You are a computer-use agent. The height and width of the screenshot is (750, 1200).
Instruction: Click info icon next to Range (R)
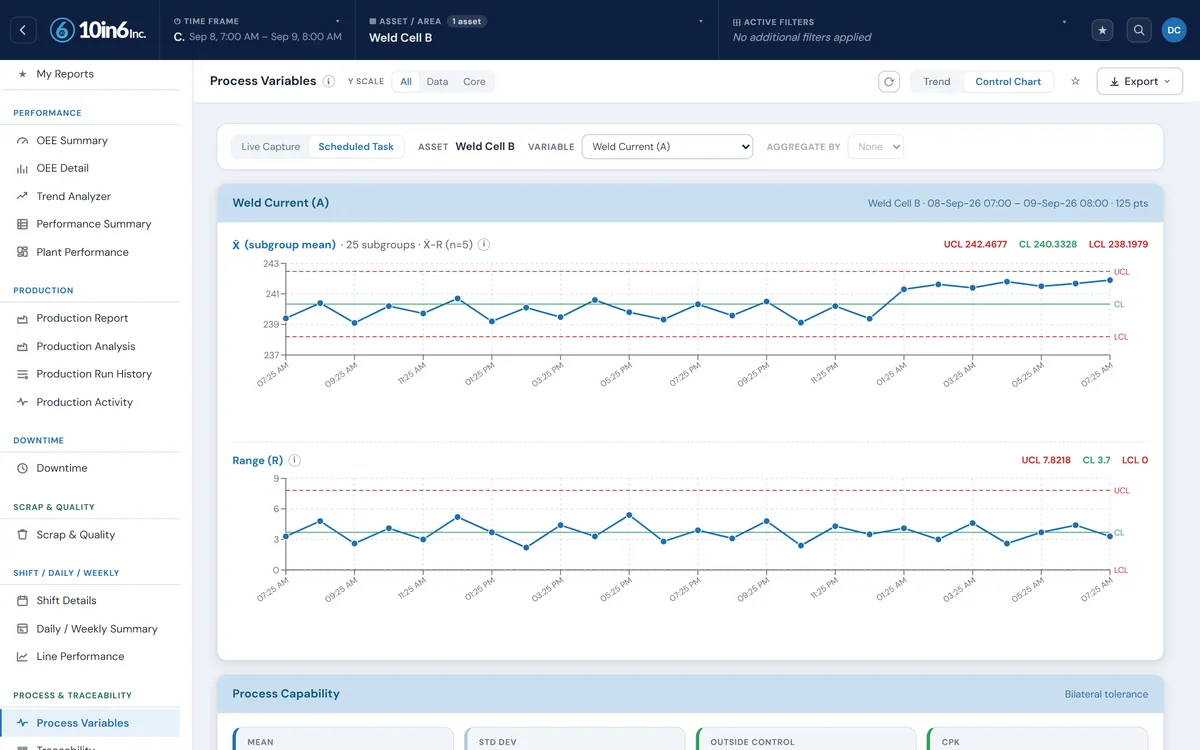(295, 461)
